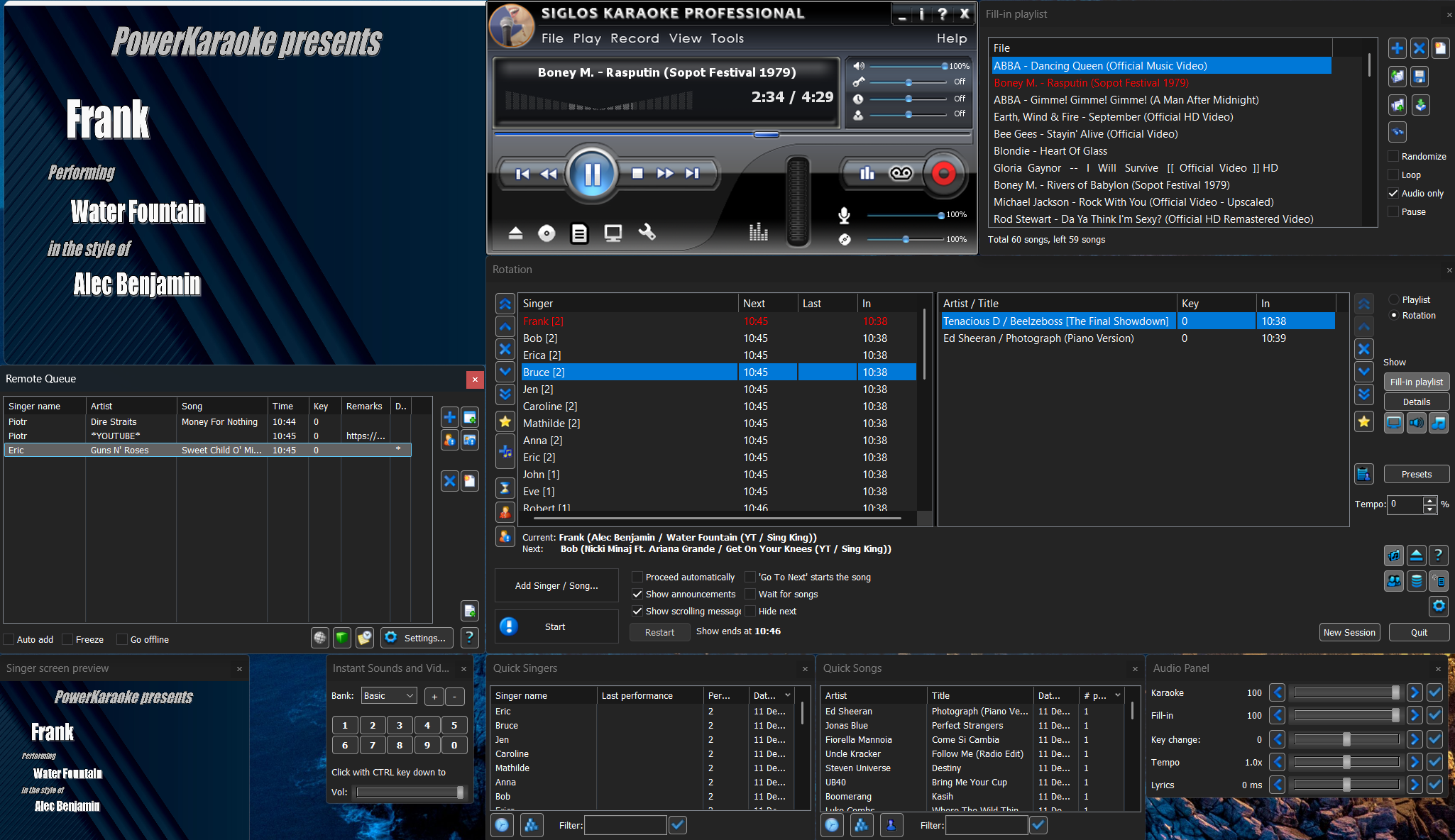The width and height of the screenshot is (1455, 840).
Task: Click star favorite icon left of singer list
Action: coord(505,421)
